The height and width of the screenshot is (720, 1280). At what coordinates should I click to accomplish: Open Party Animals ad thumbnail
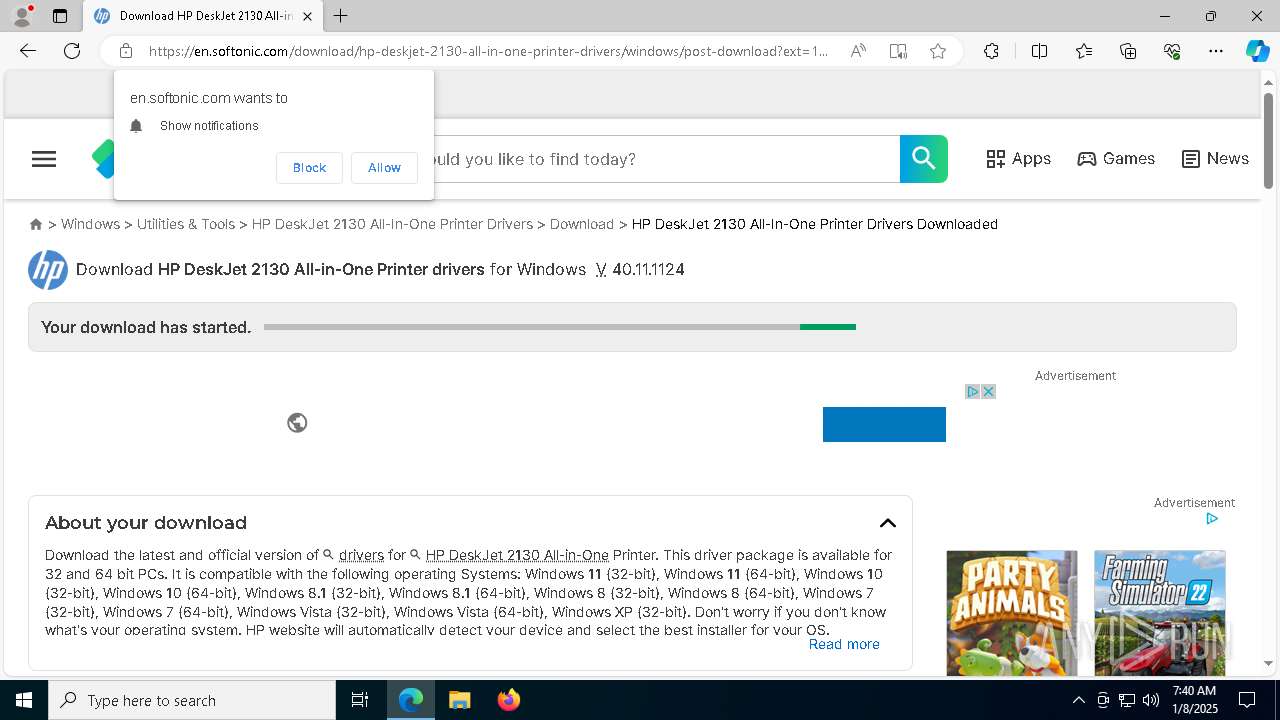(1012, 613)
